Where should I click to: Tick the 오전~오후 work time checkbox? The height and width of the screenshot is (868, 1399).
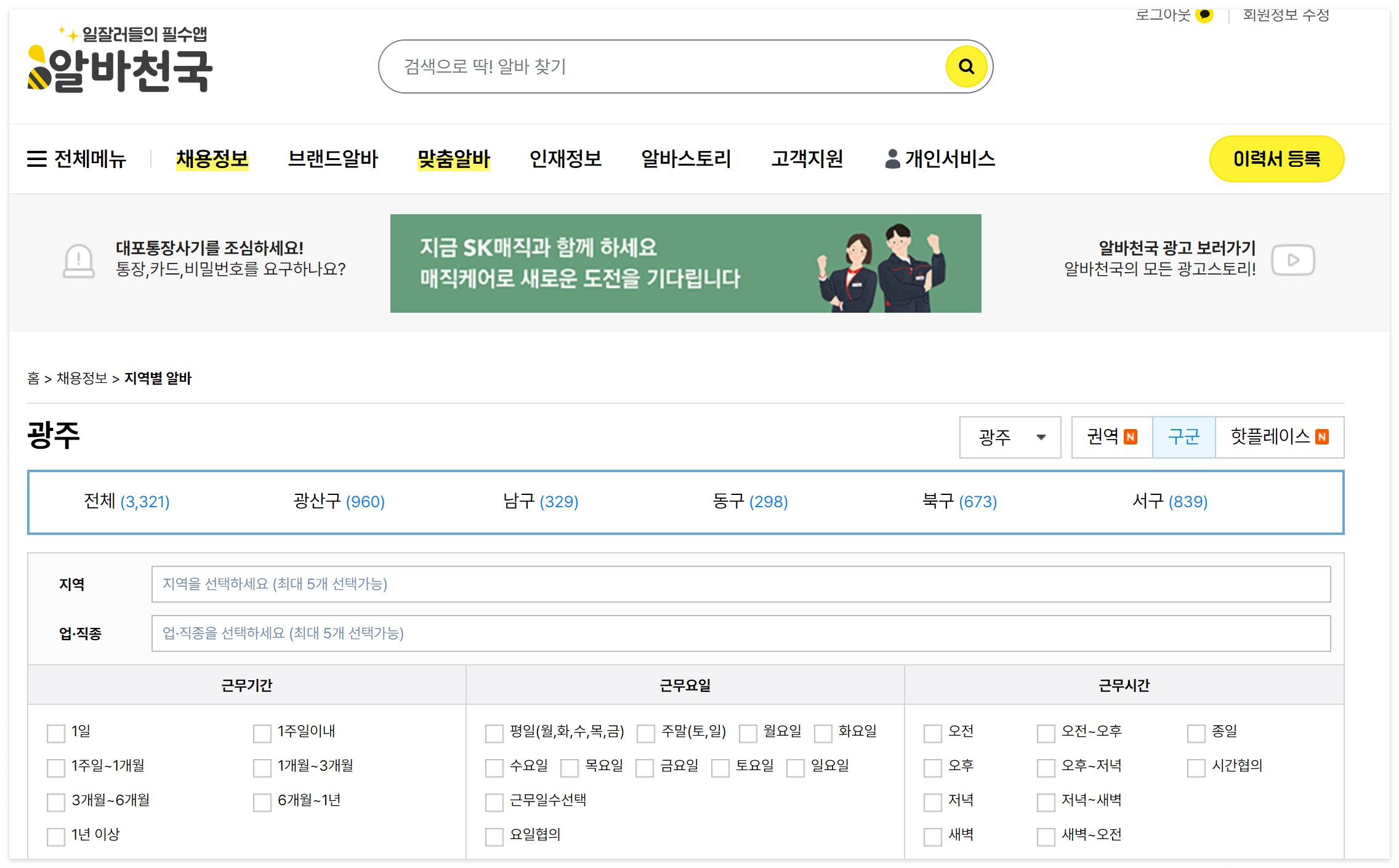point(1046,733)
